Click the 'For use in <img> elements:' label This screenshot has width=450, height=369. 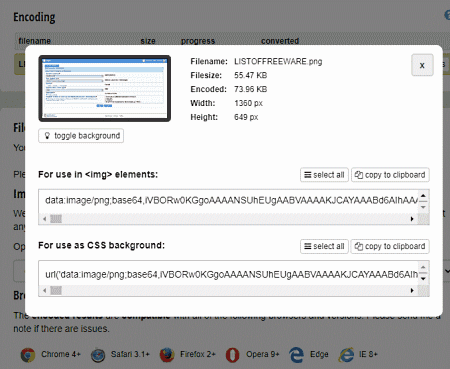point(98,175)
